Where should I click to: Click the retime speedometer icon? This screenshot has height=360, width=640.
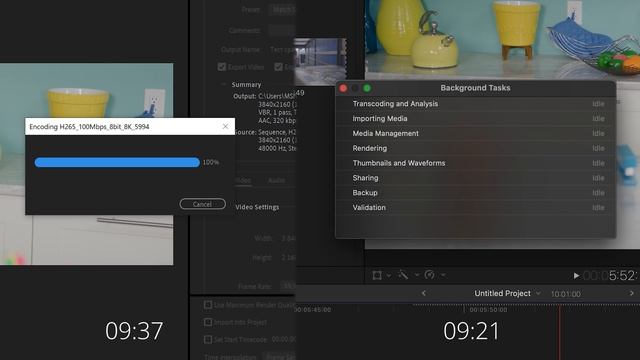coord(429,275)
